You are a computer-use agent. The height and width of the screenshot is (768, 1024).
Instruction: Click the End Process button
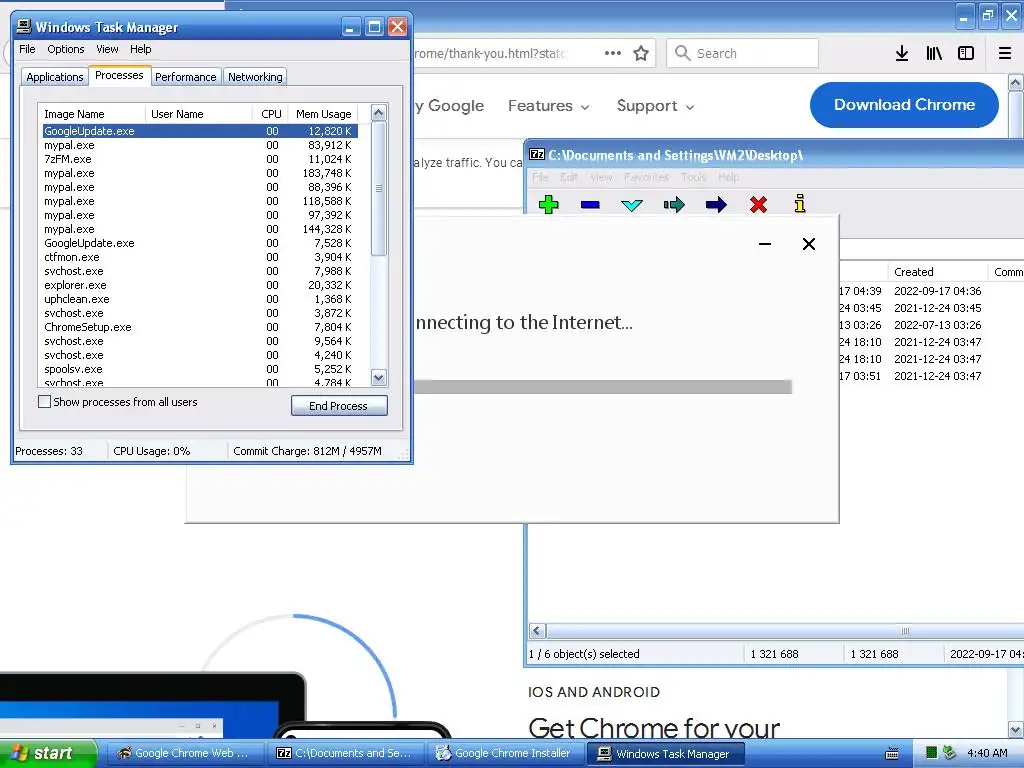tap(338, 406)
